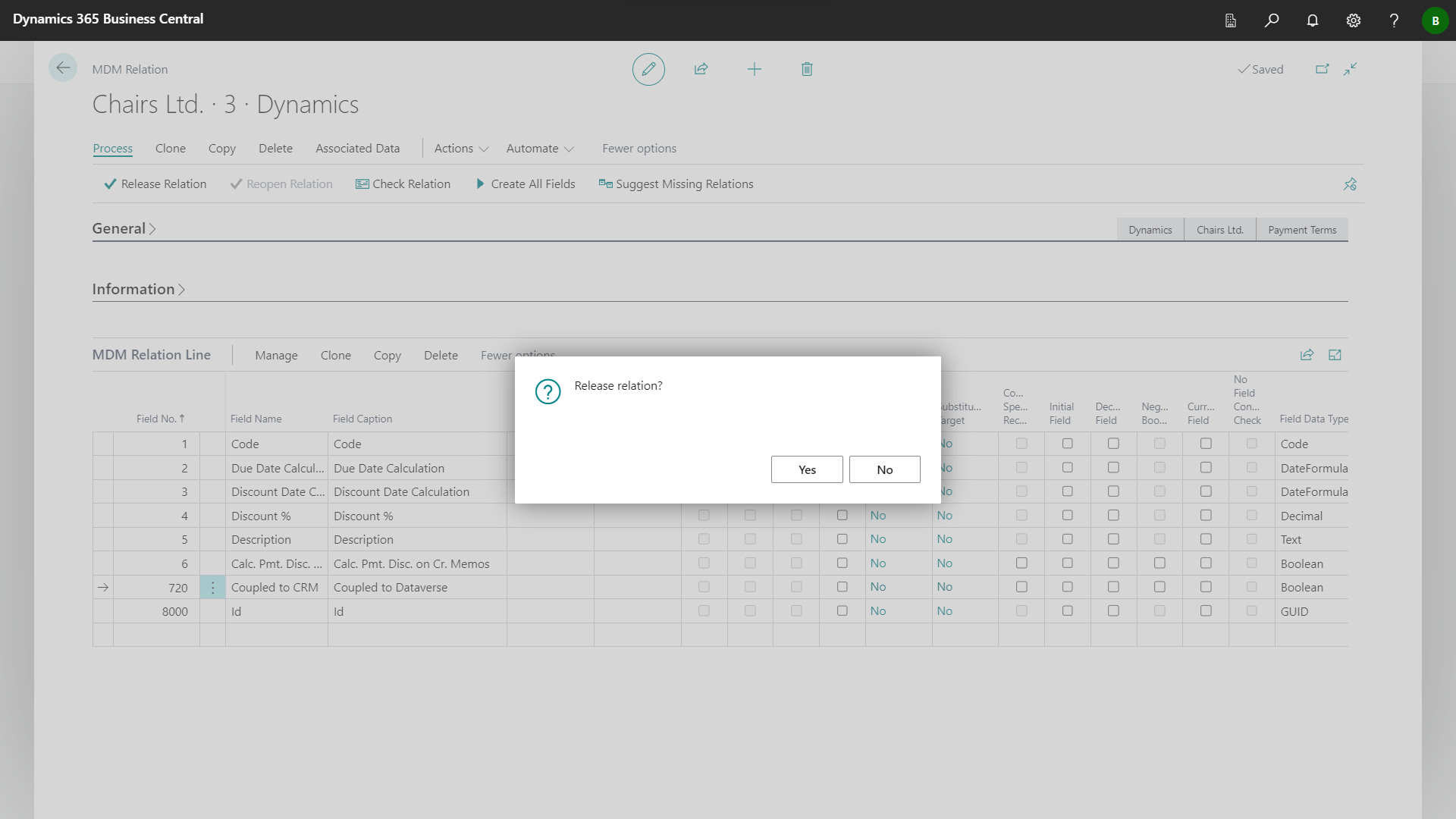
Task: Toggle Initial Field checkbox for Code row
Action: [x=1067, y=444]
